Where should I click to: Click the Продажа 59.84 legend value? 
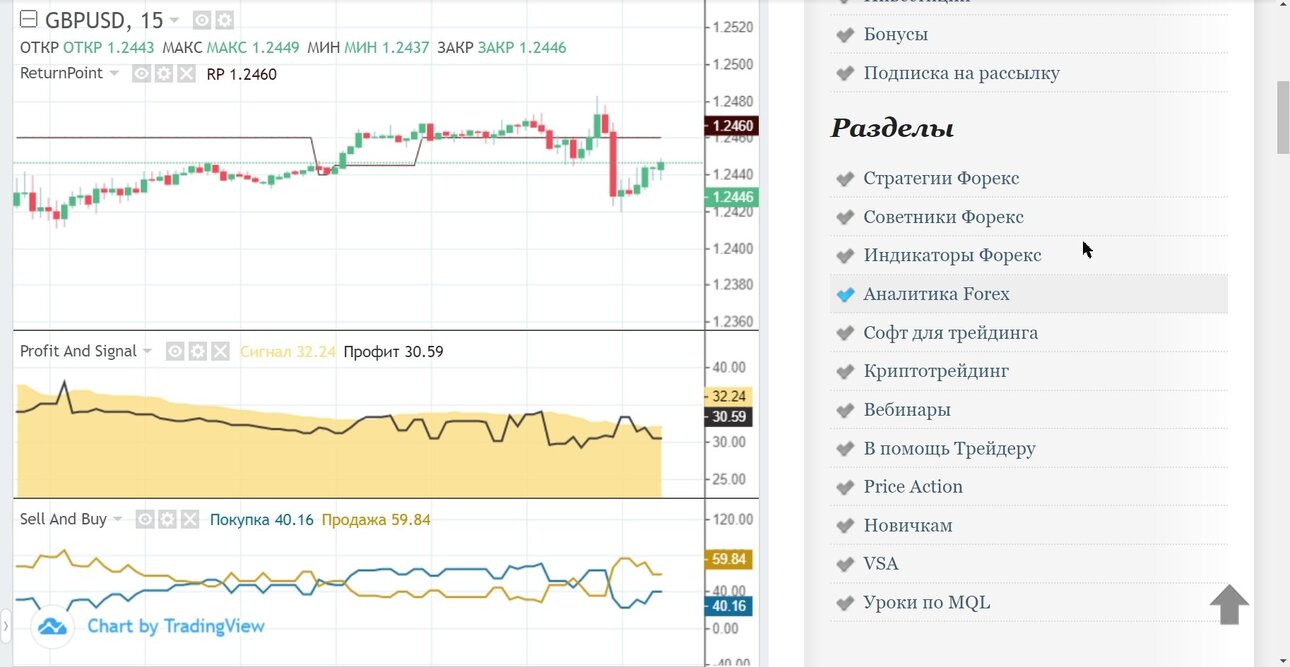(x=376, y=520)
